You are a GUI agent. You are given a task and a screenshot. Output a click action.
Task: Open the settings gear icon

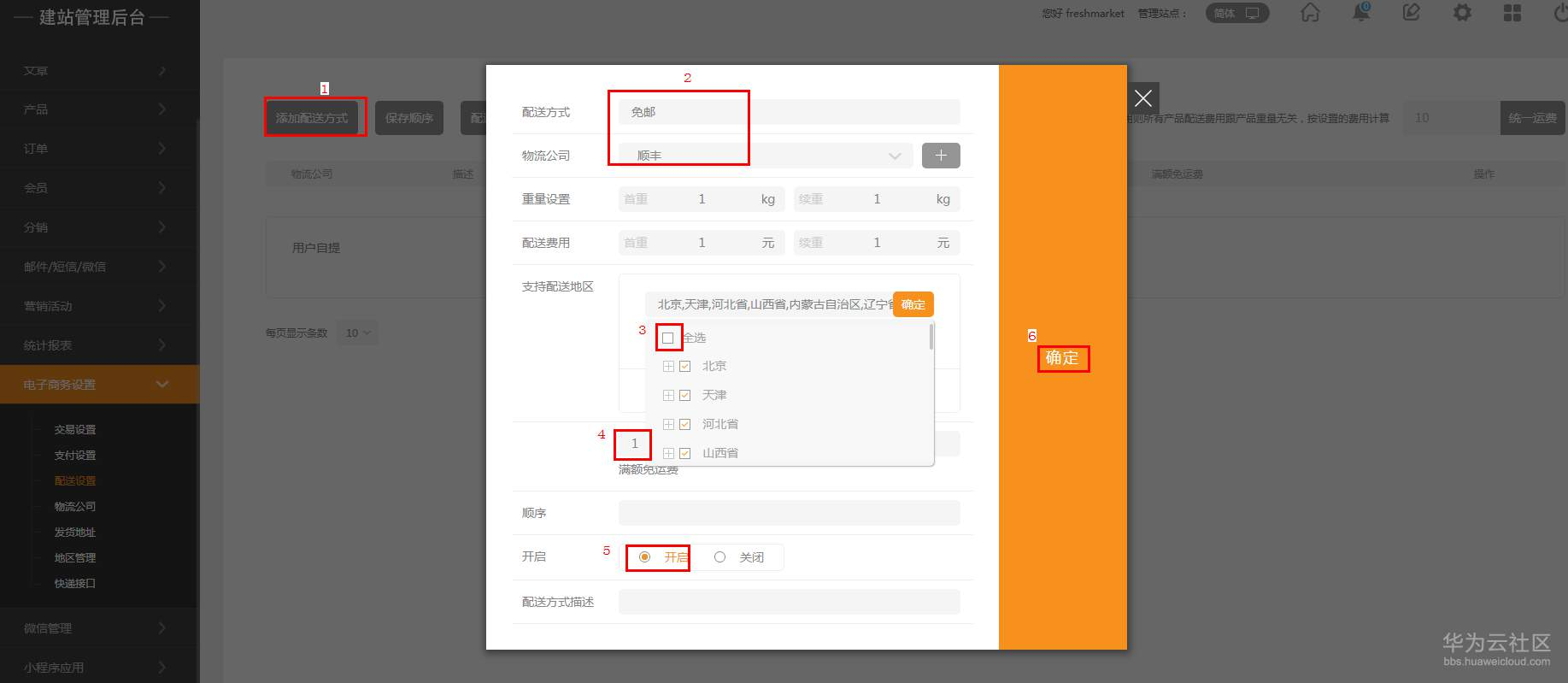pos(1462,13)
